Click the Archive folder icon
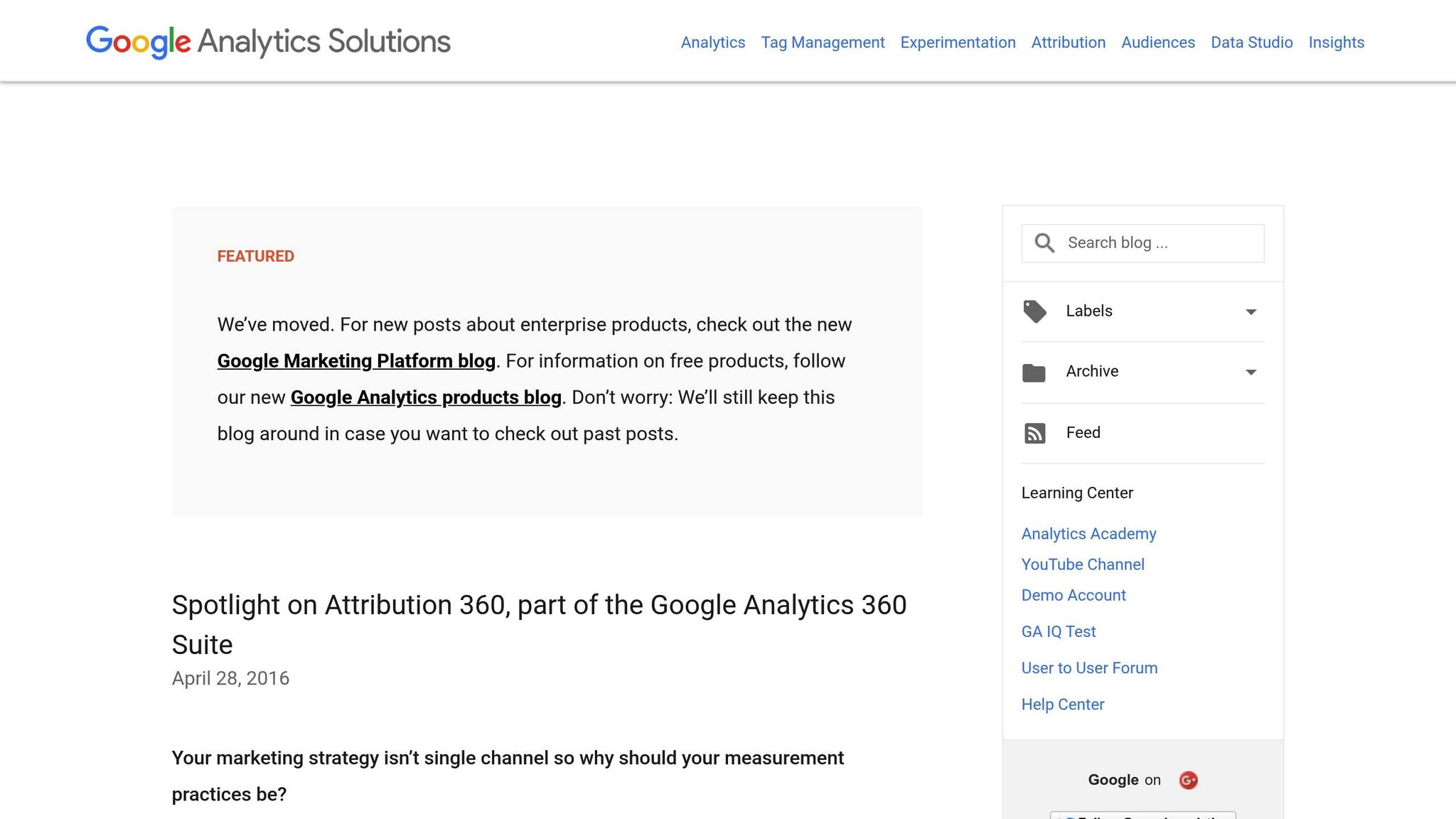 pyautogui.click(x=1034, y=371)
